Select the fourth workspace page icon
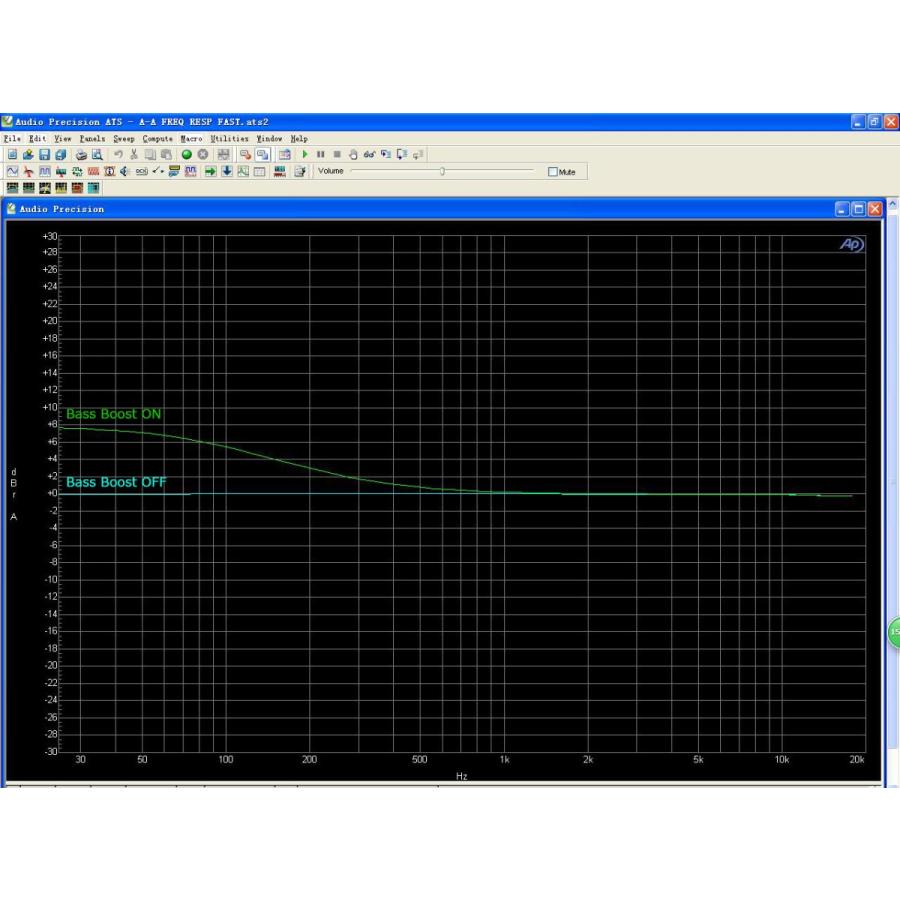This screenshot has width=900, height=900. tap(61, 188)
